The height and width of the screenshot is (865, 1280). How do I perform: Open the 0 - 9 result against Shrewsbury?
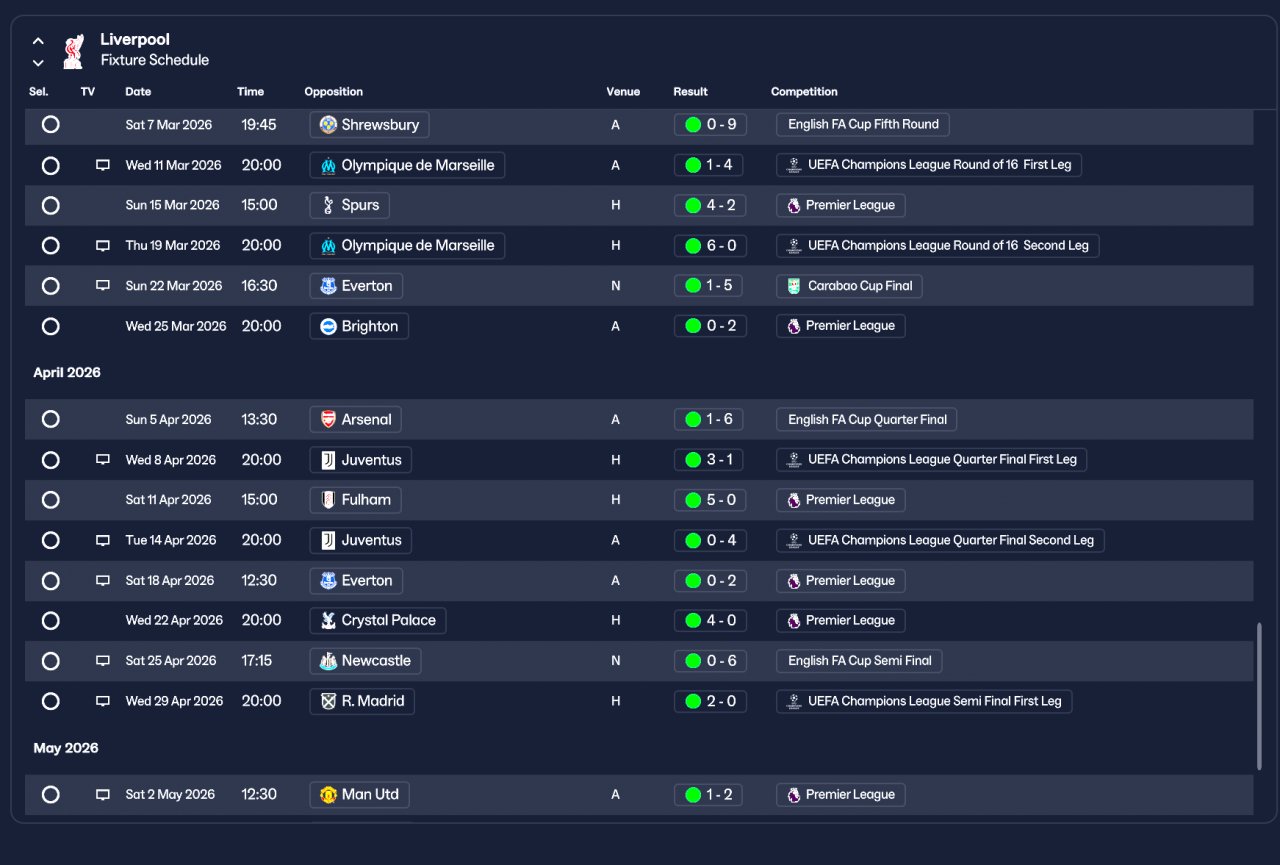pyautogui.click(x=710, y=125)
